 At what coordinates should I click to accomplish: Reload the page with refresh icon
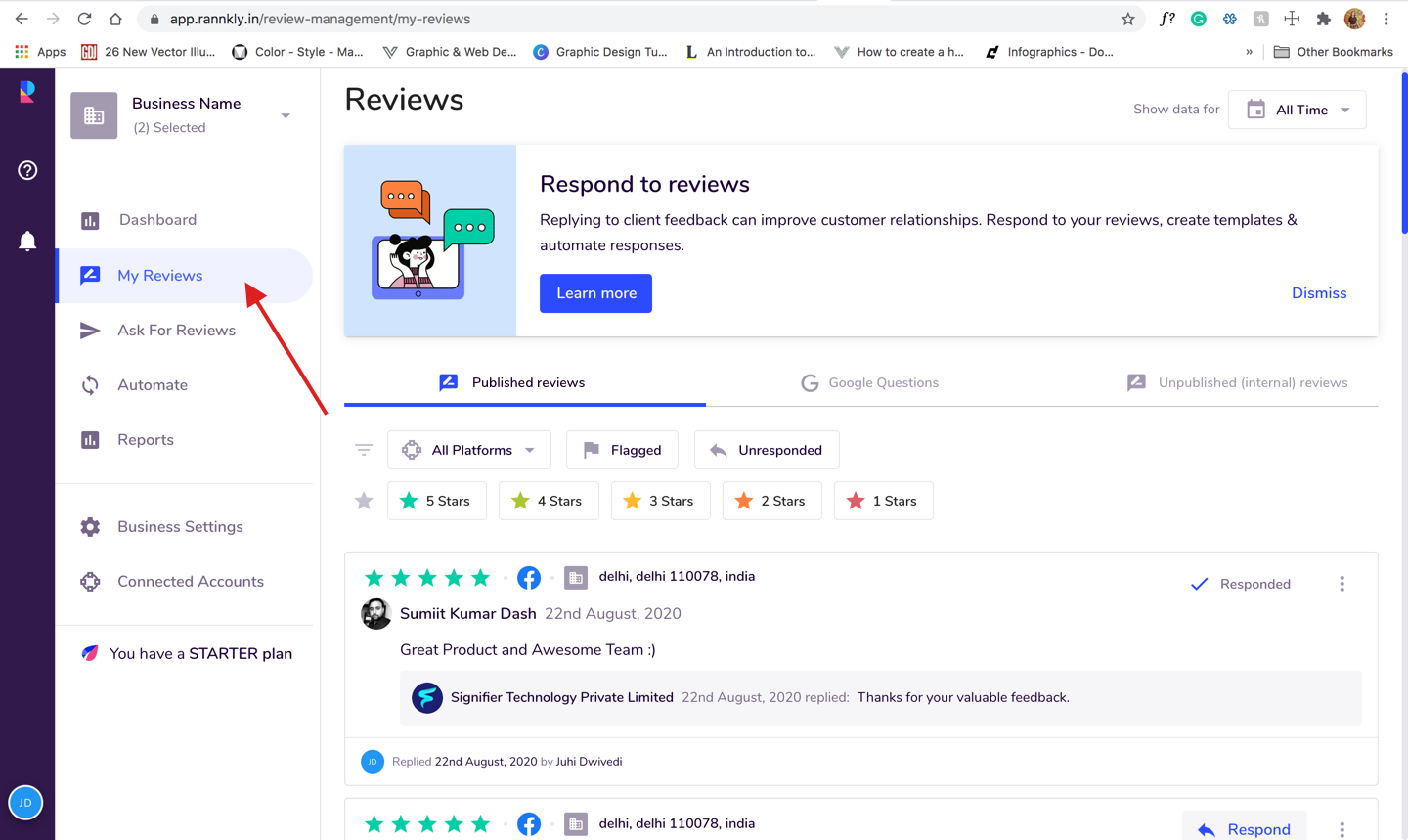[x=84, y=19]
